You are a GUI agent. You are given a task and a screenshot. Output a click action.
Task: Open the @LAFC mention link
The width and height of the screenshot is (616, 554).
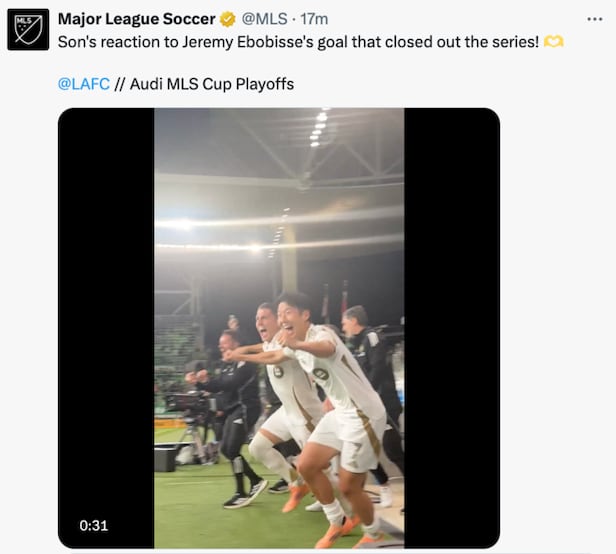point(84,84)
